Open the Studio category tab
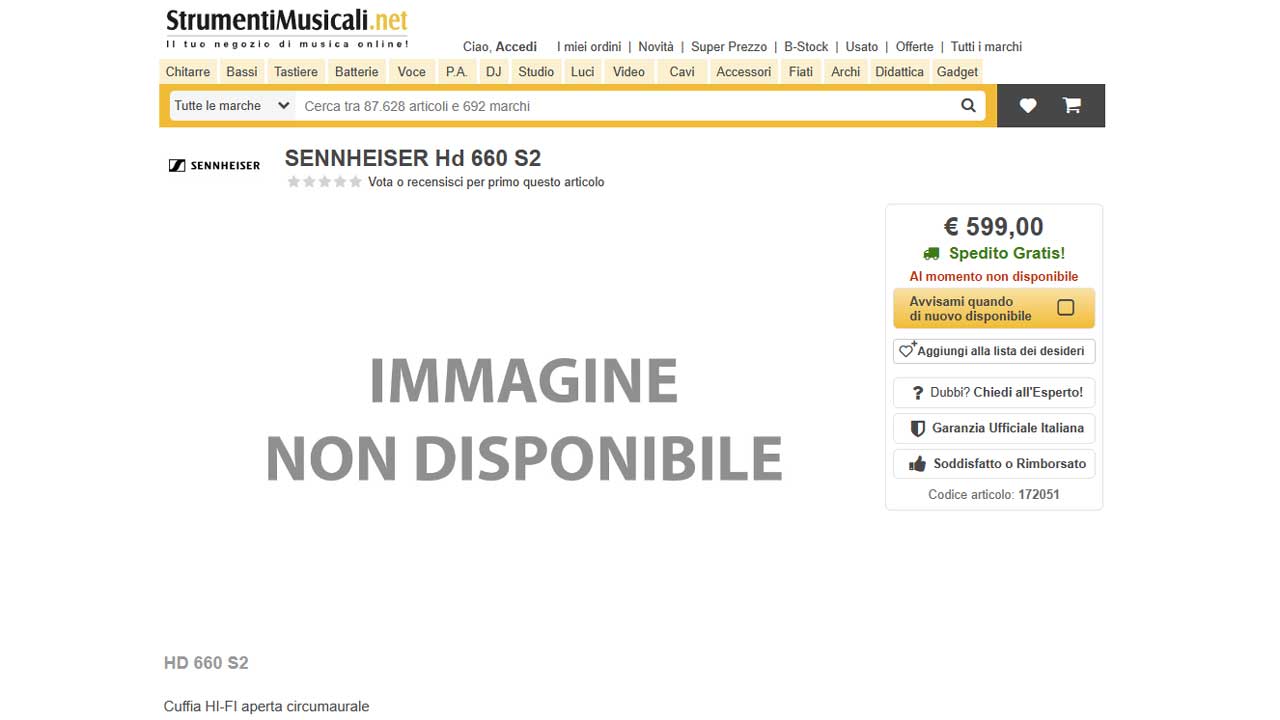This screenshot has width=1280, height=720. (x=536, y=72)
